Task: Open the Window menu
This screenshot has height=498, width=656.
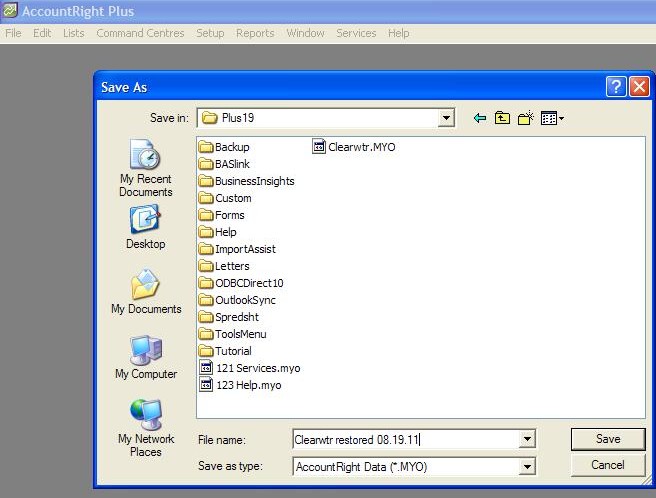Action: click(305, 33)
